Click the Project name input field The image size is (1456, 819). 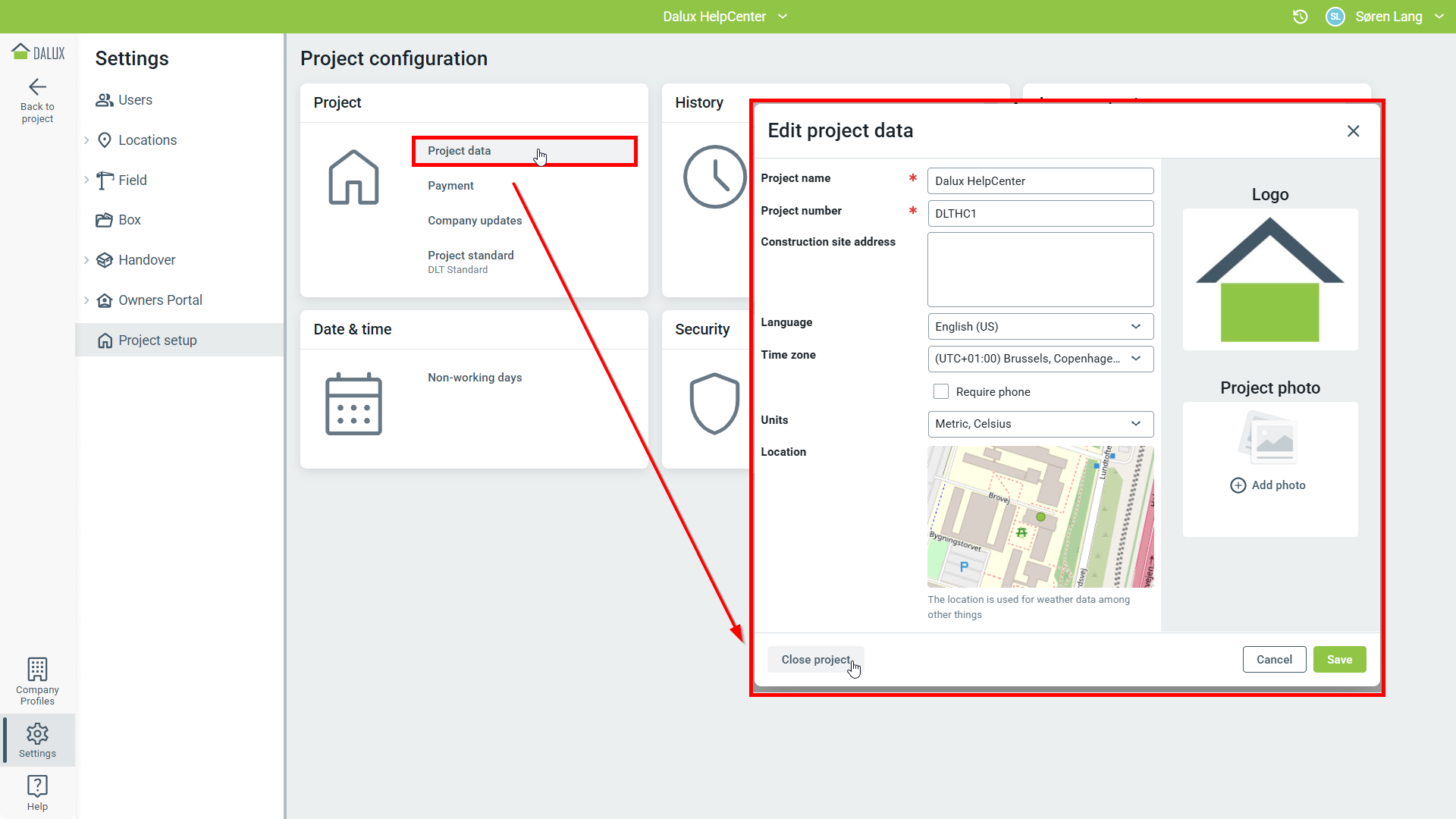point(1040,181)
